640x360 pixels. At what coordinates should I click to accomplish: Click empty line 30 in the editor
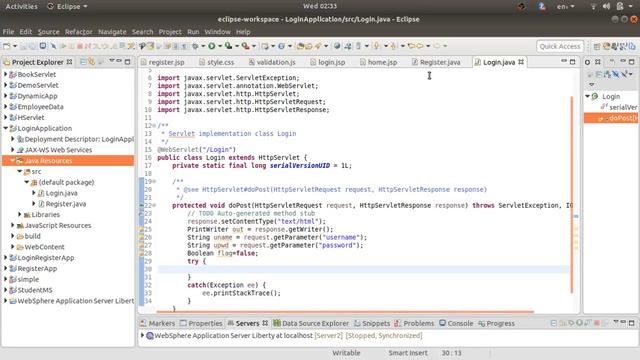click(363, 269)
